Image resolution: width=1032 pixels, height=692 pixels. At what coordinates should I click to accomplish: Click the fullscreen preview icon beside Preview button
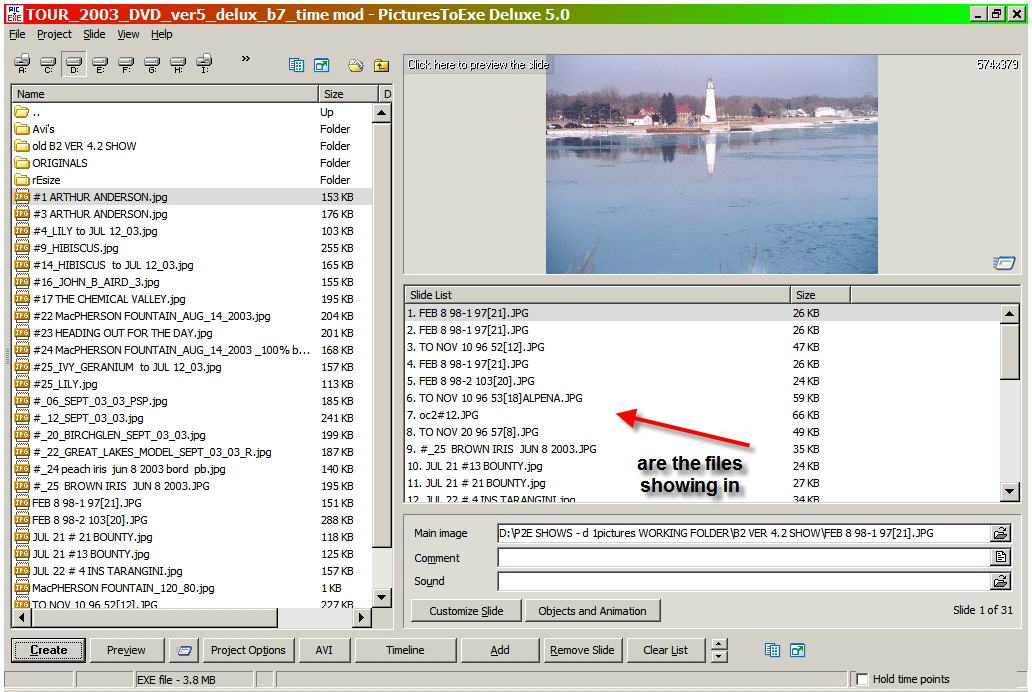point(182,650)
